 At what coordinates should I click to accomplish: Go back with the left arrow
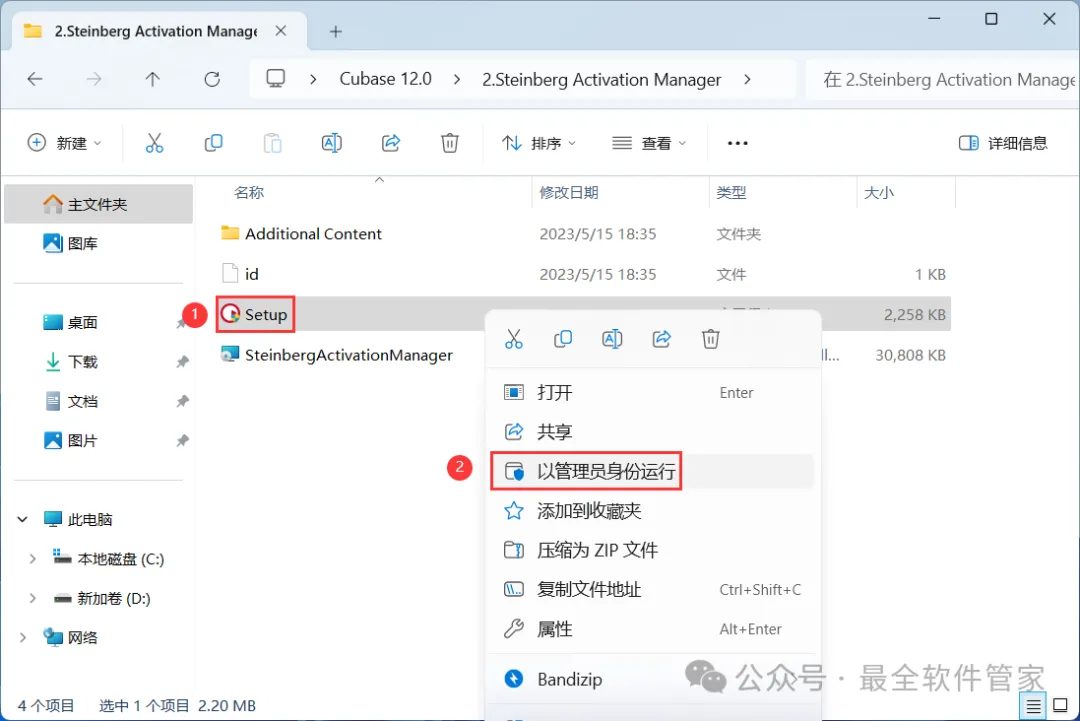tap(34, 79)
